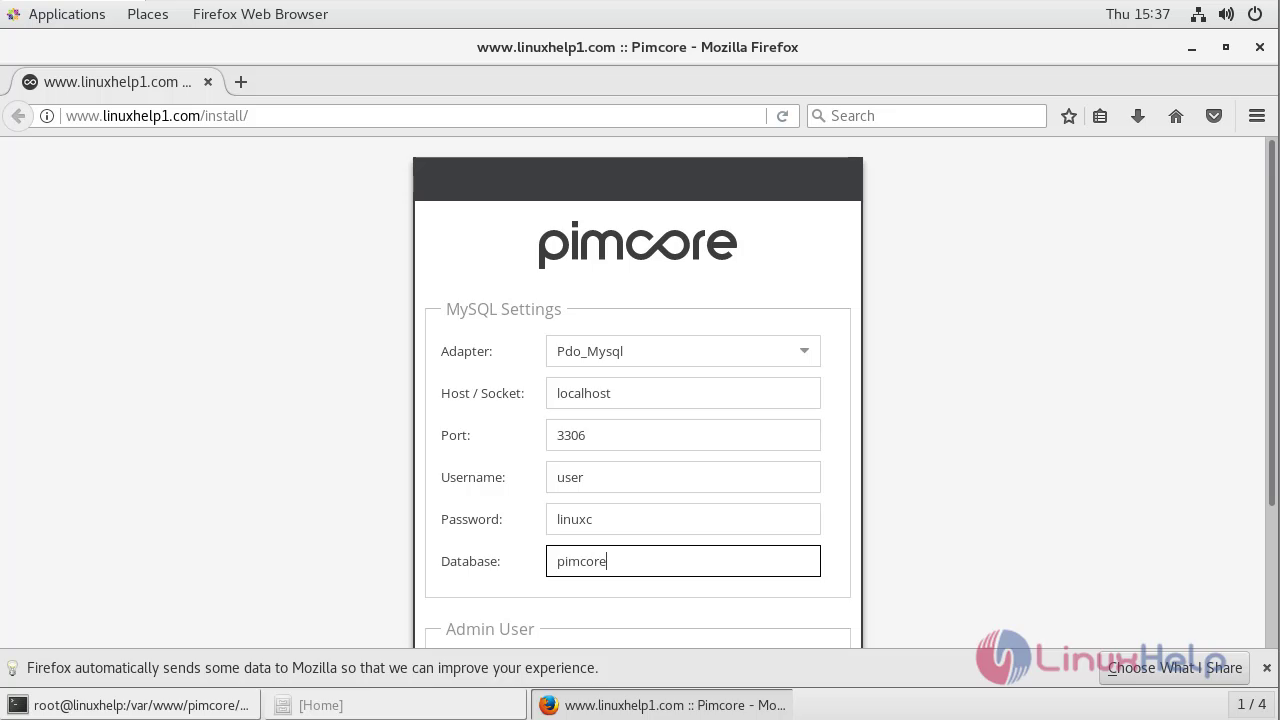Minimize the Firefox window
The image size is (1280, 720).
(x=1192, y=47)
